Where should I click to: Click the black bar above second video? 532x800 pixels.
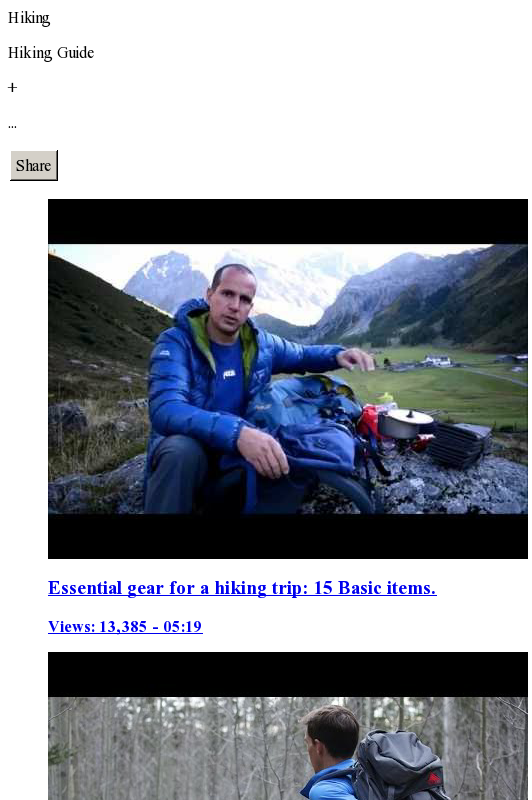(288, 674)
